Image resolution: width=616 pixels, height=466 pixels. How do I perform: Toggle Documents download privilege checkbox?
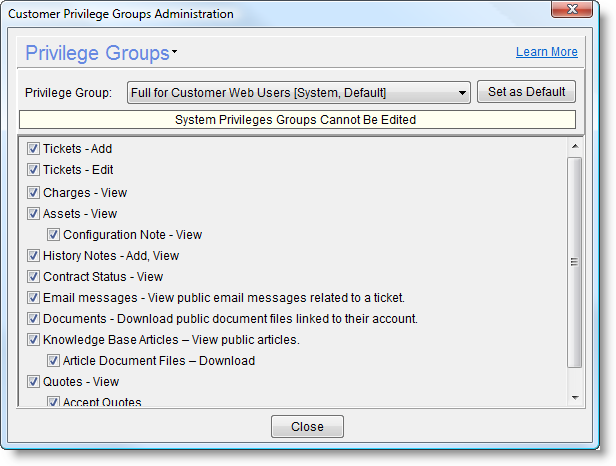point(33,319)
